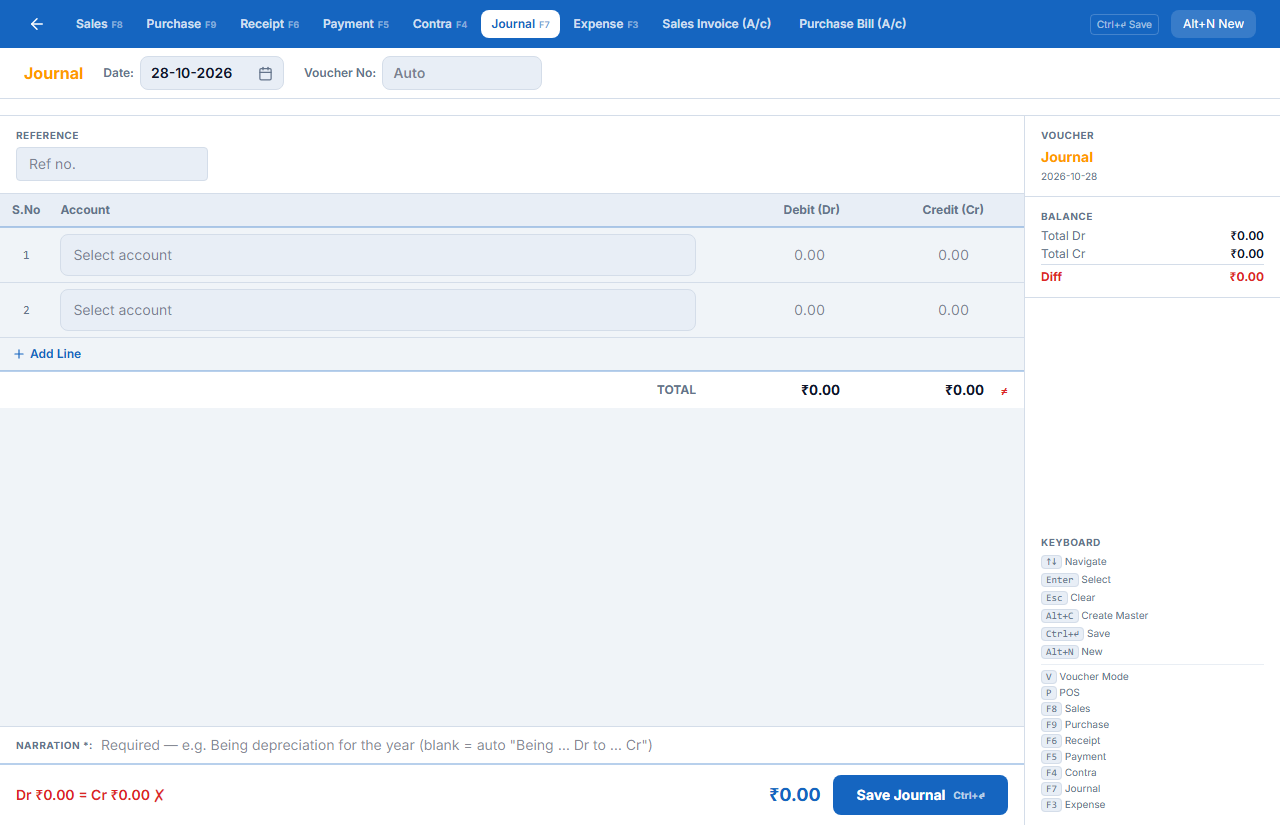Screen dimensions: 1280x825
Task: Click Create Master in the keyboard list
Action: pyautogui.click(x=1095, y=616)
